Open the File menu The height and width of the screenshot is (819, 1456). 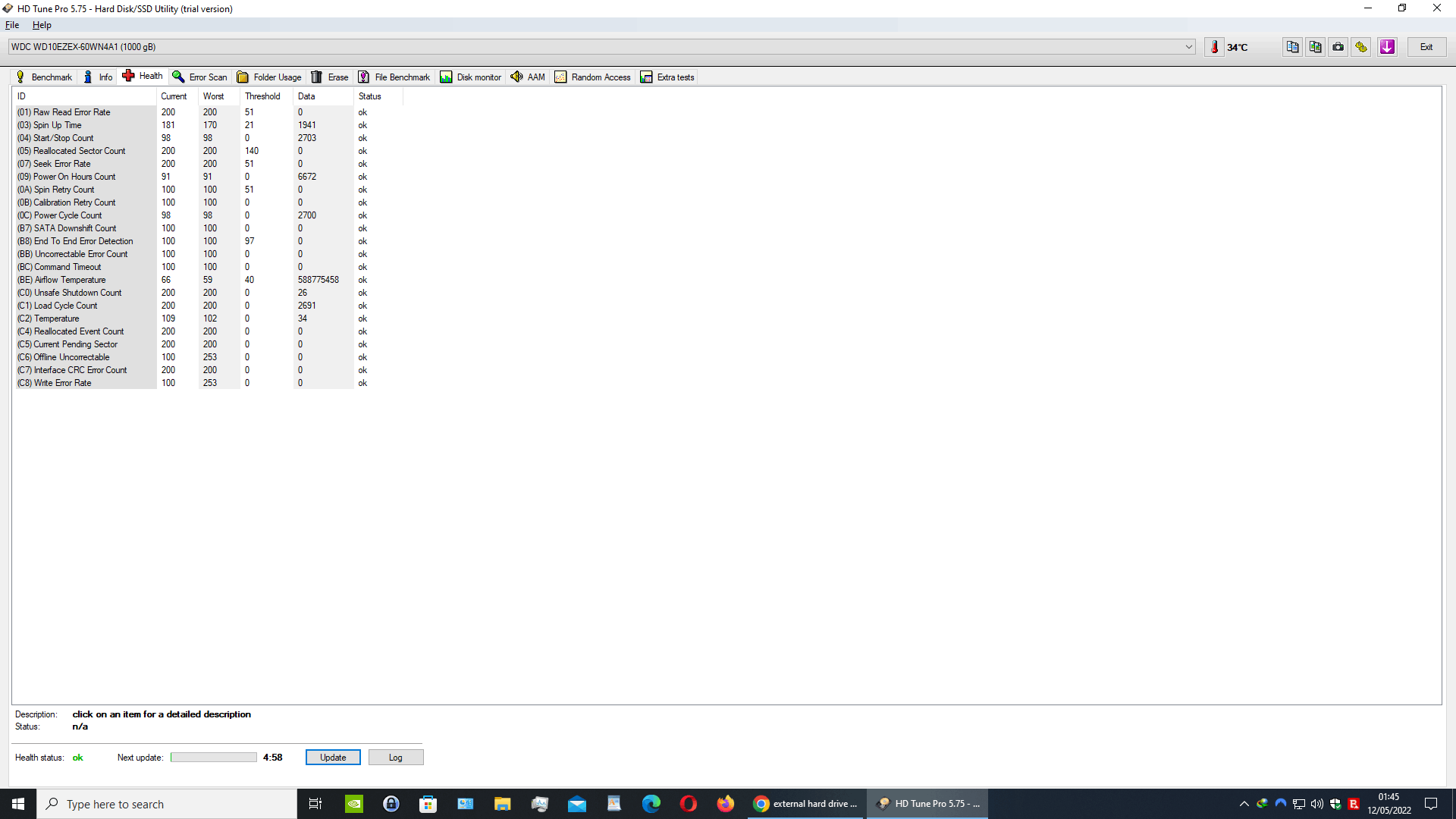[12, 25]
